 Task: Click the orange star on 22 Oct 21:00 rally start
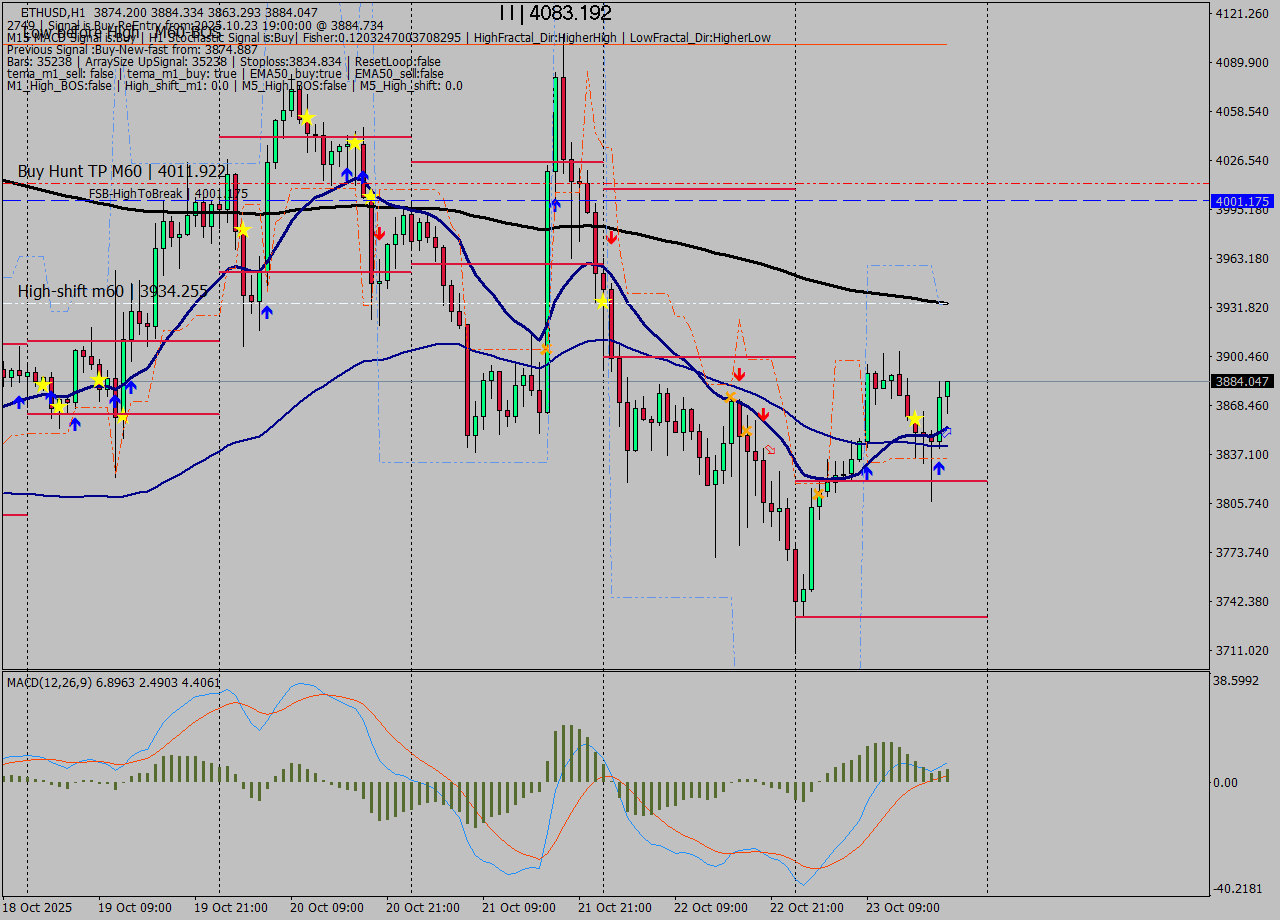pyautogui.click(x=819, y=494)
